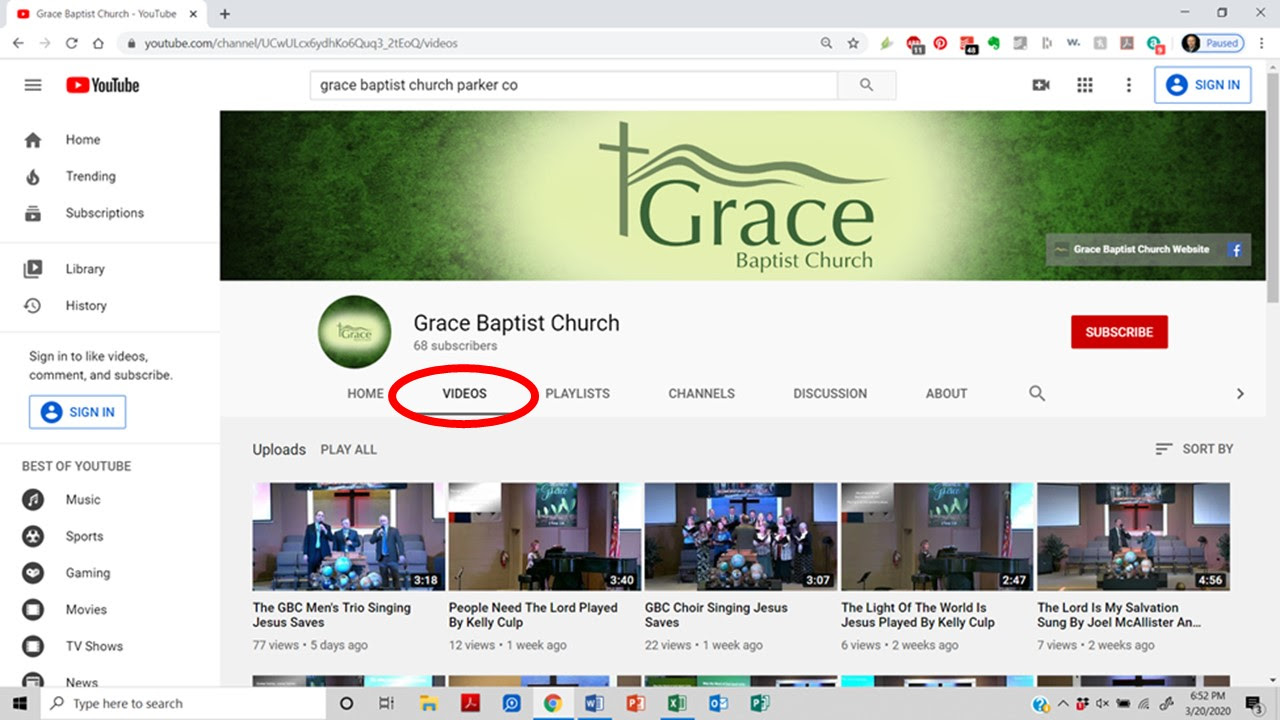Open the 4:56 Lord Is My Salvation thumbnail
Viewport: 1280px width, 720px height.
point(1133,537)
